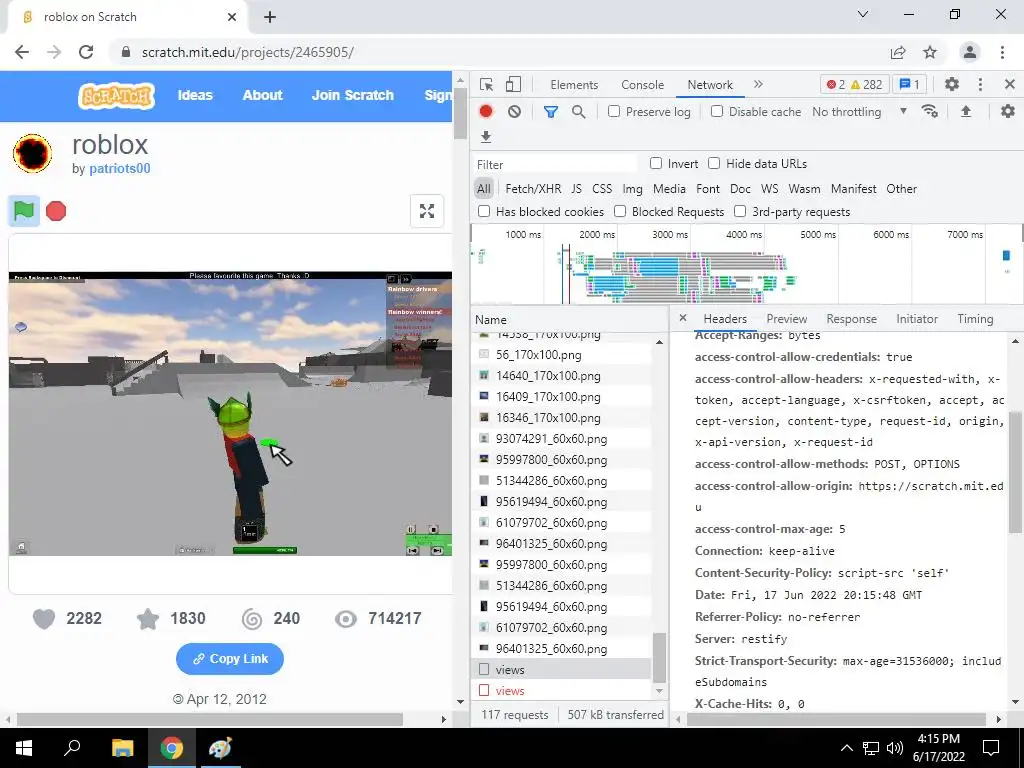
Task: Check 3rd-party requests option
Action: pyautogui.click(x=740, y=212)
